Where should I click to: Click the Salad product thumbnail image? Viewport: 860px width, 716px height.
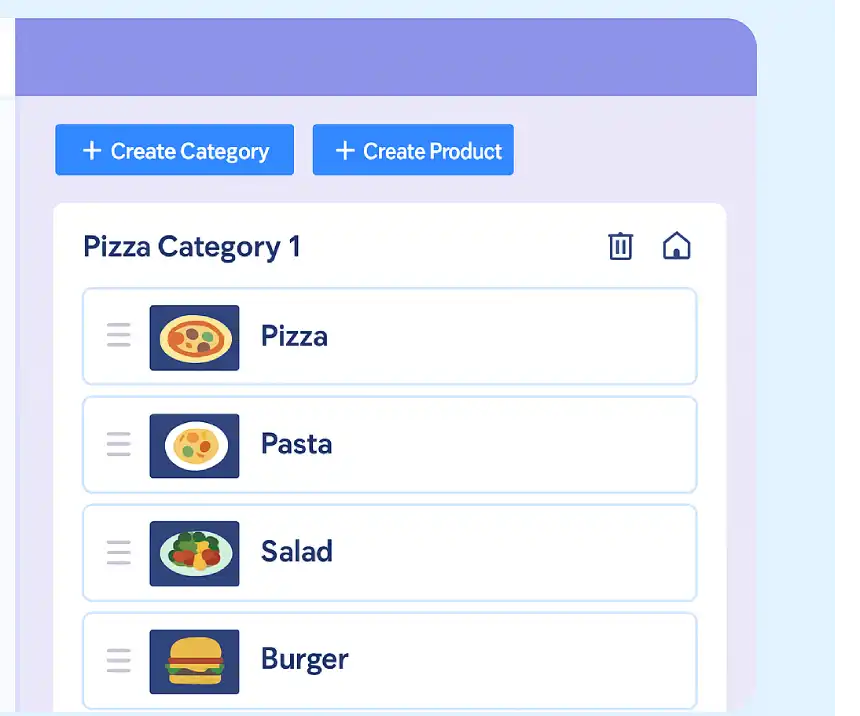(194, 552)
